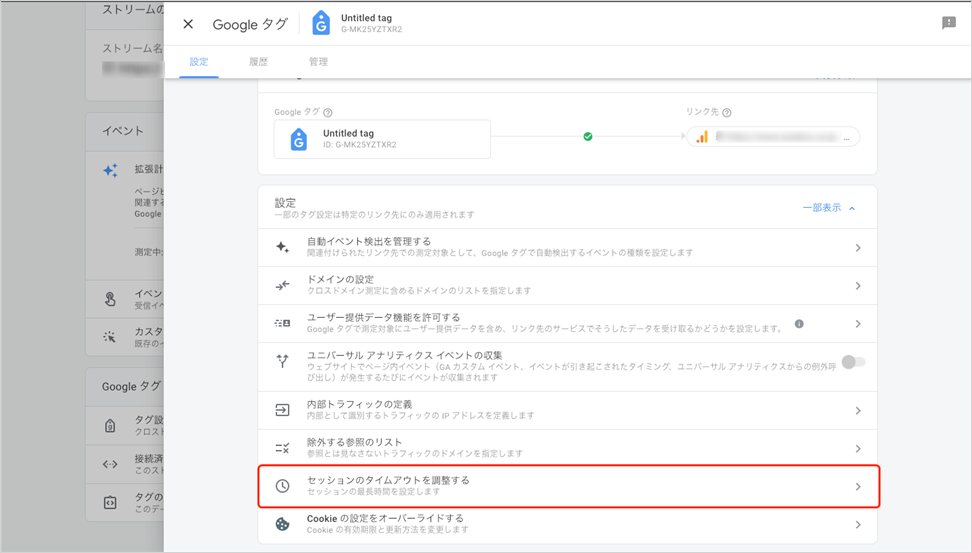The width and height of the screenshot is (972, 553).
Task: Open Cookie の設定をオーバーライドする row
Action: [x=567, y=524]
